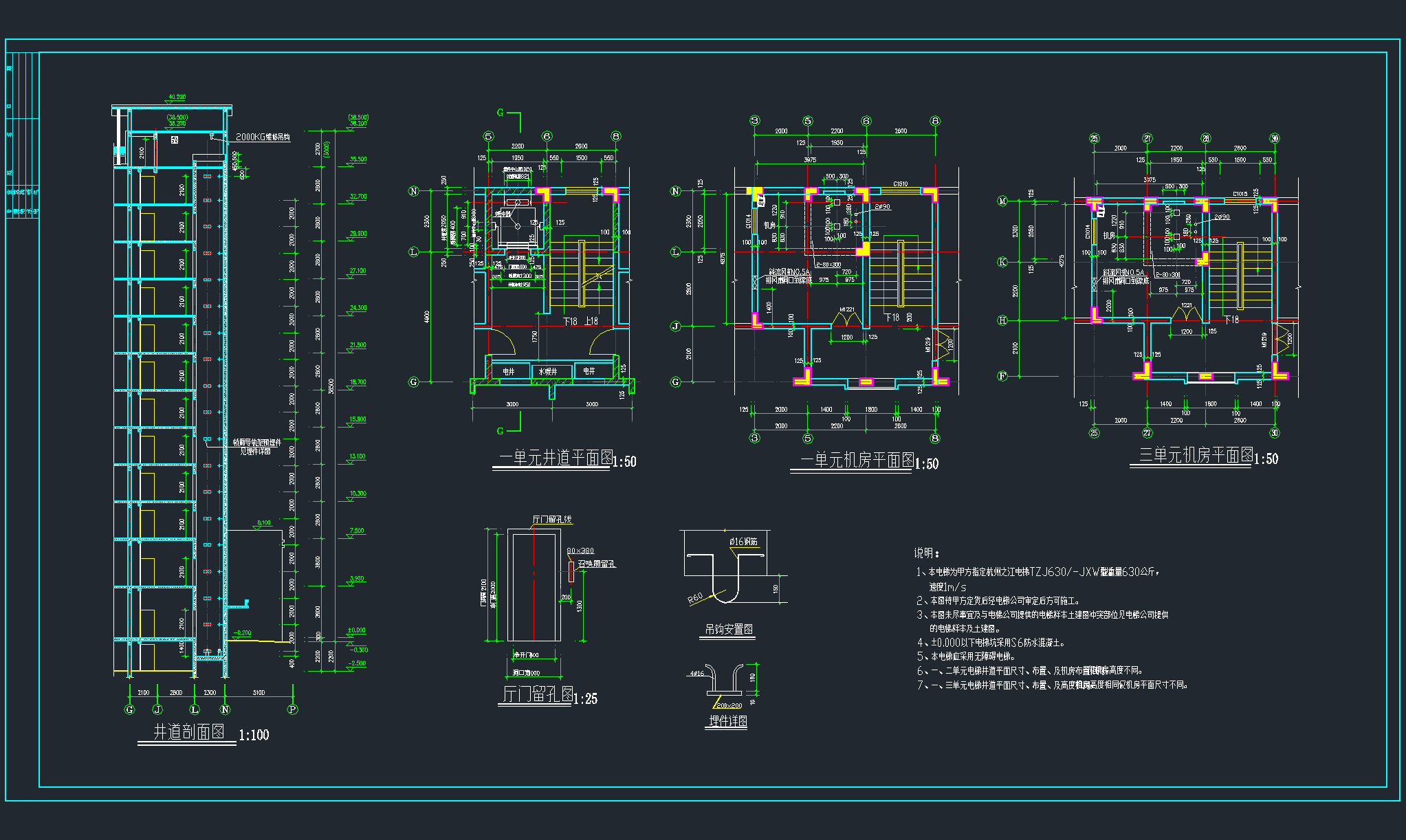Image resolution: width=1406 pixels, height=840 pixels.
Task: Click the 35.500 elevation marker
Action: point(358,159)
